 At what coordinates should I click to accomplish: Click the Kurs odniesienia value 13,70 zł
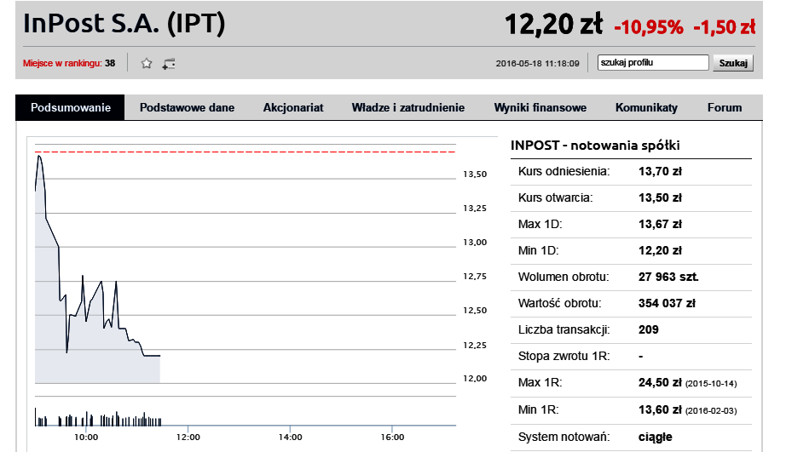660,171
